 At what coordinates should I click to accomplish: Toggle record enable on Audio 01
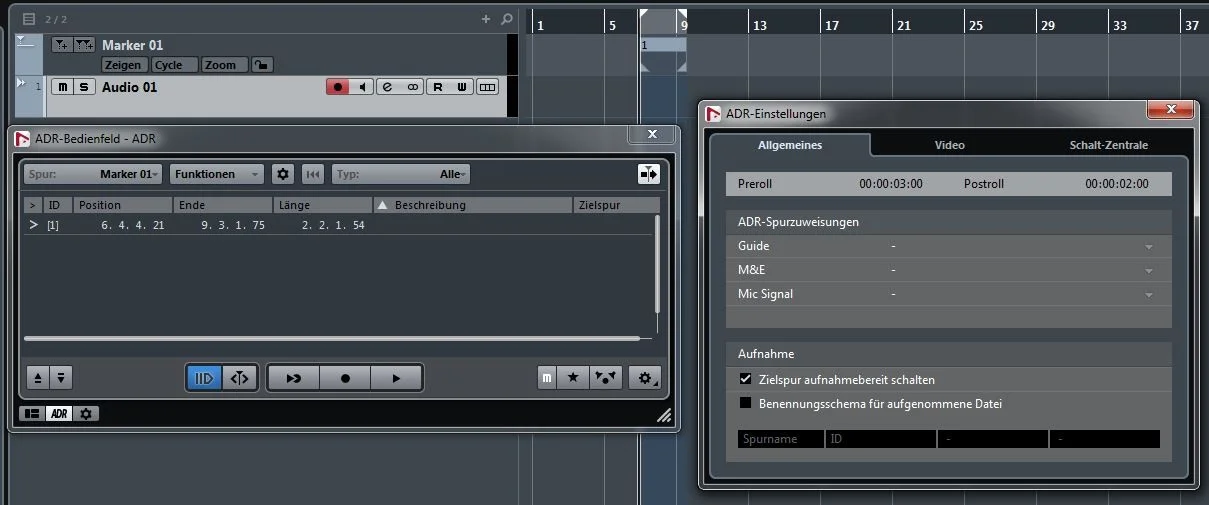338,87
